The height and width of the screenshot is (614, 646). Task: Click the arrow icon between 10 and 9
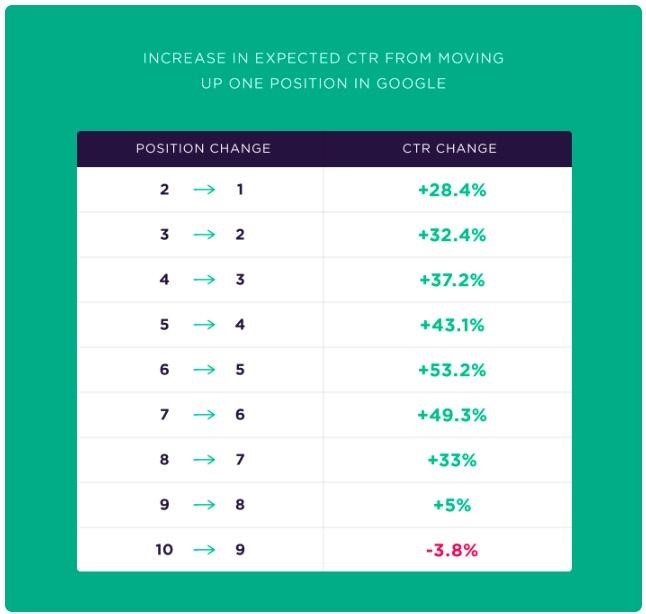point(204,550)
